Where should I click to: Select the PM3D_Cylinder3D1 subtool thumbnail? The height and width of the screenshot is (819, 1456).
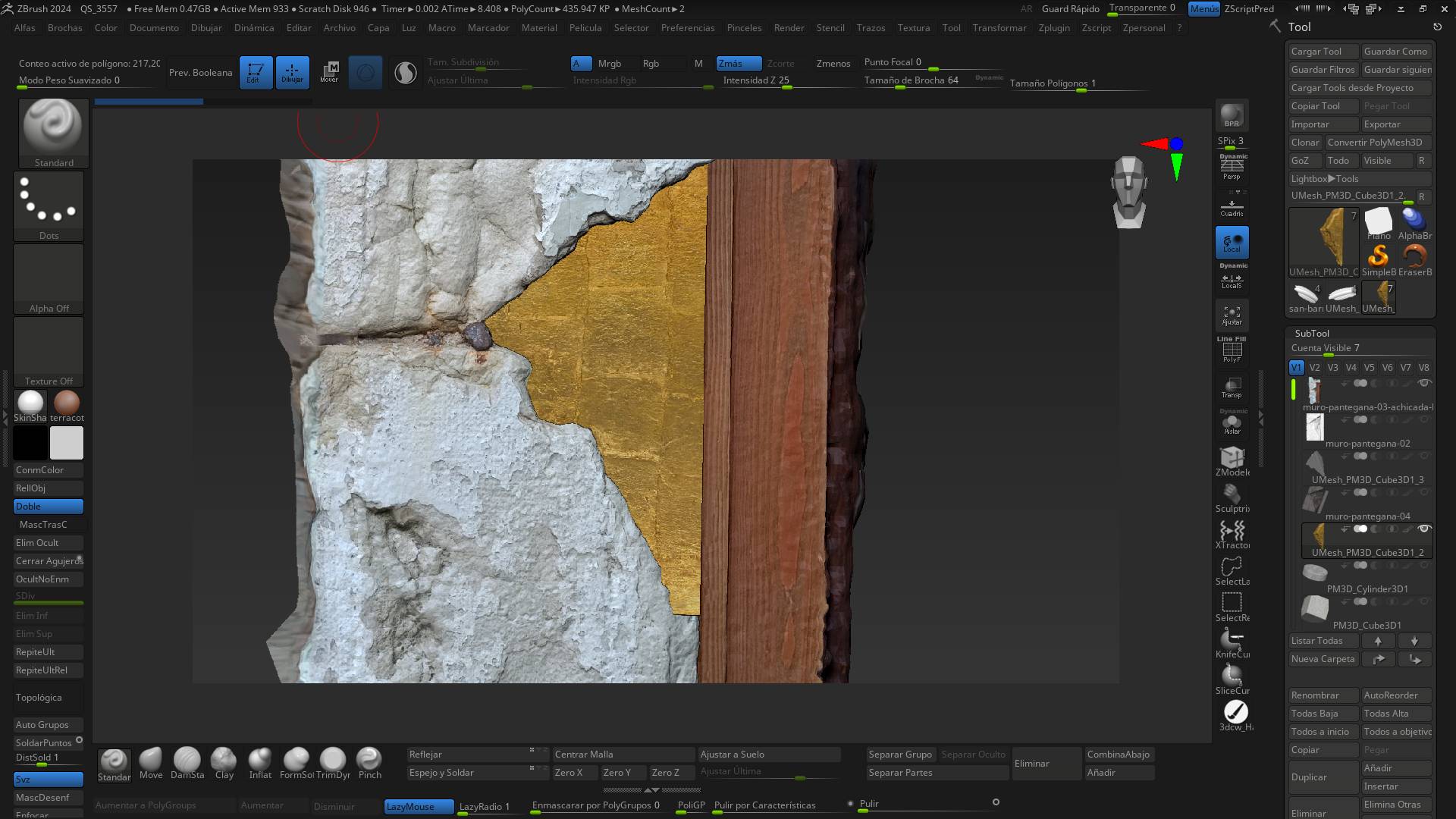1315,573
